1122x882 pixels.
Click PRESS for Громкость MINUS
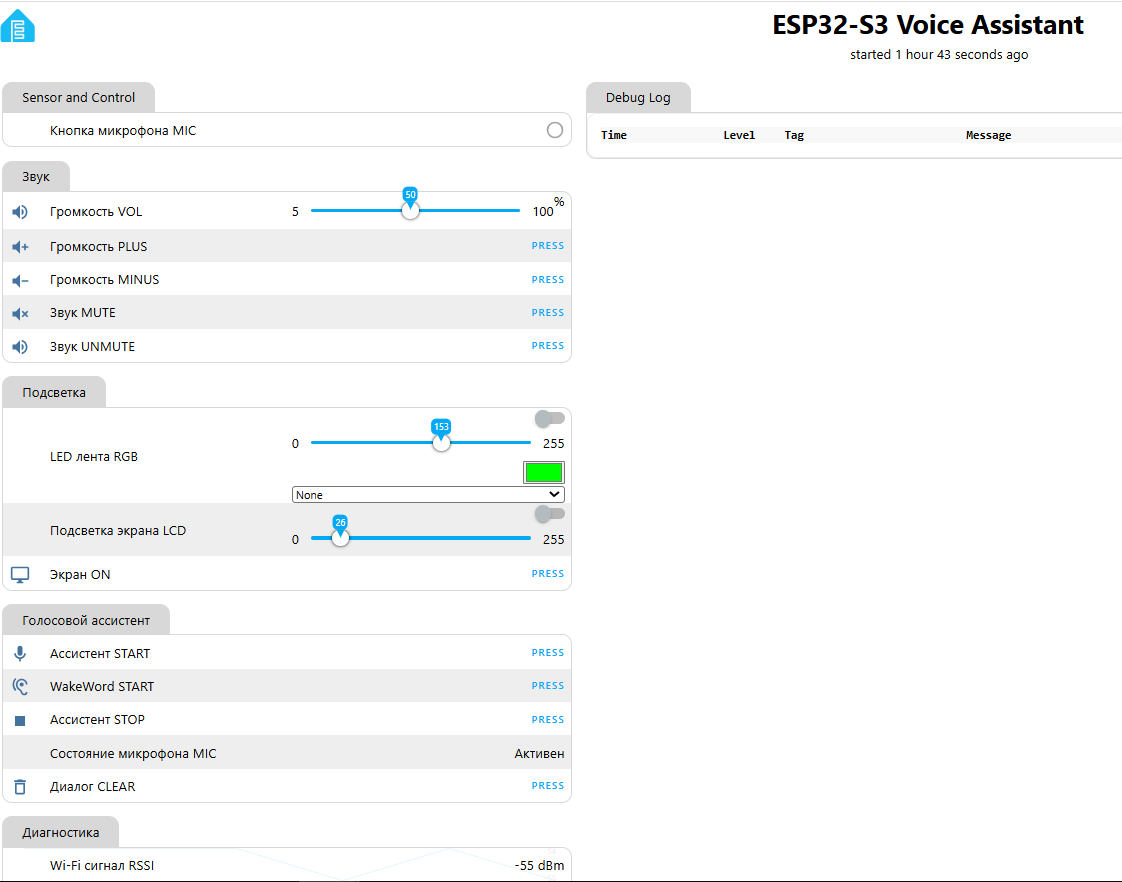pos(547,280)
